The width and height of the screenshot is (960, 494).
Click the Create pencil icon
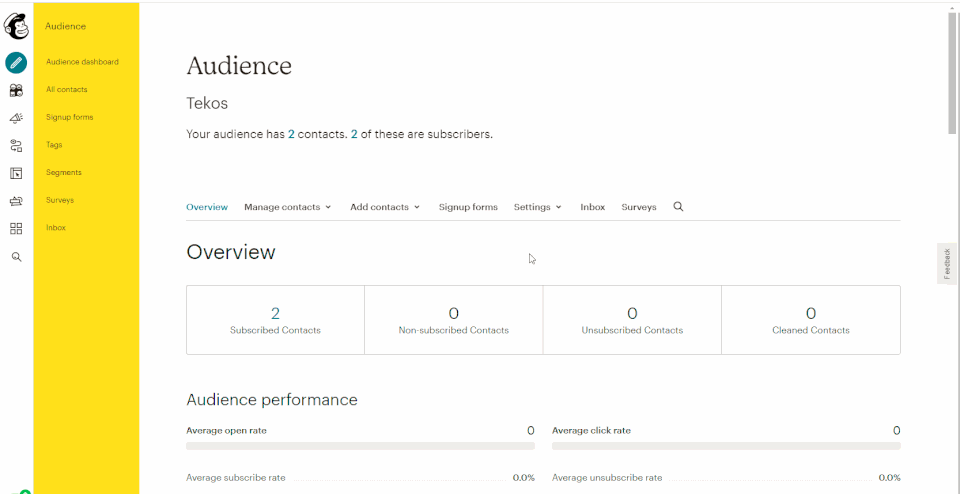pos(16,62)
